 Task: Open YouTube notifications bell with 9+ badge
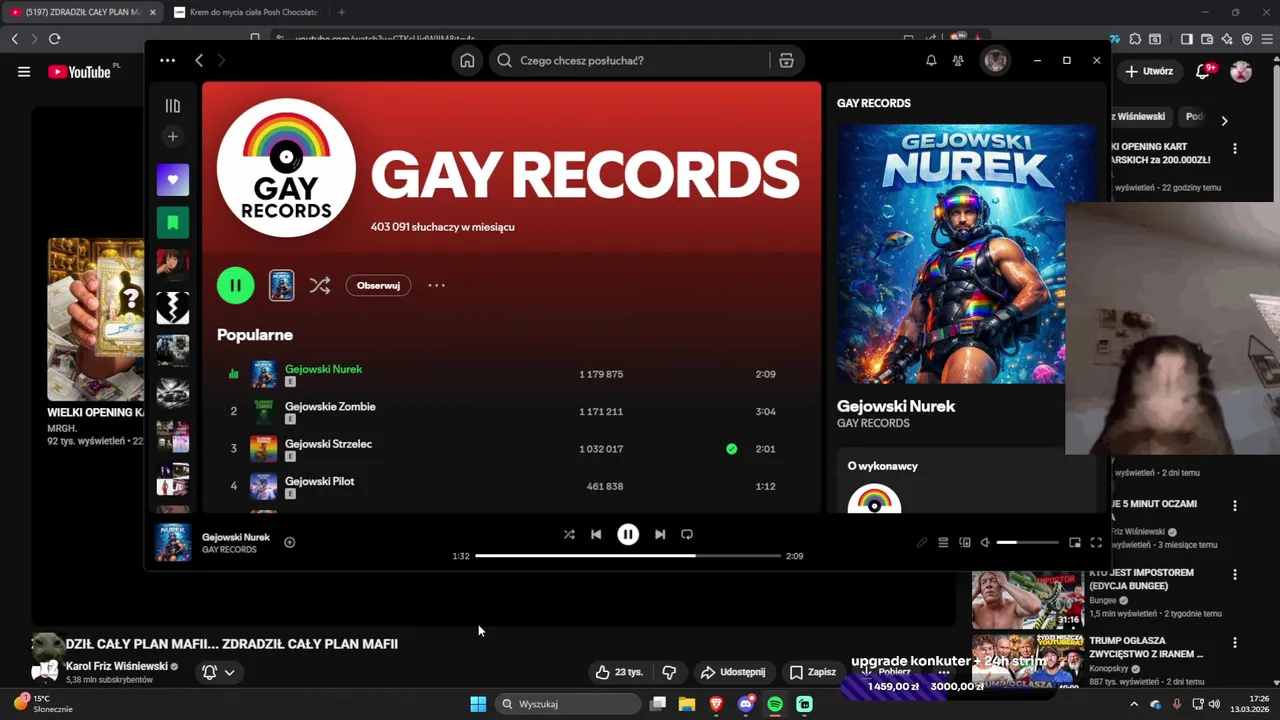pyautogui.click(x=1205, y=71)
